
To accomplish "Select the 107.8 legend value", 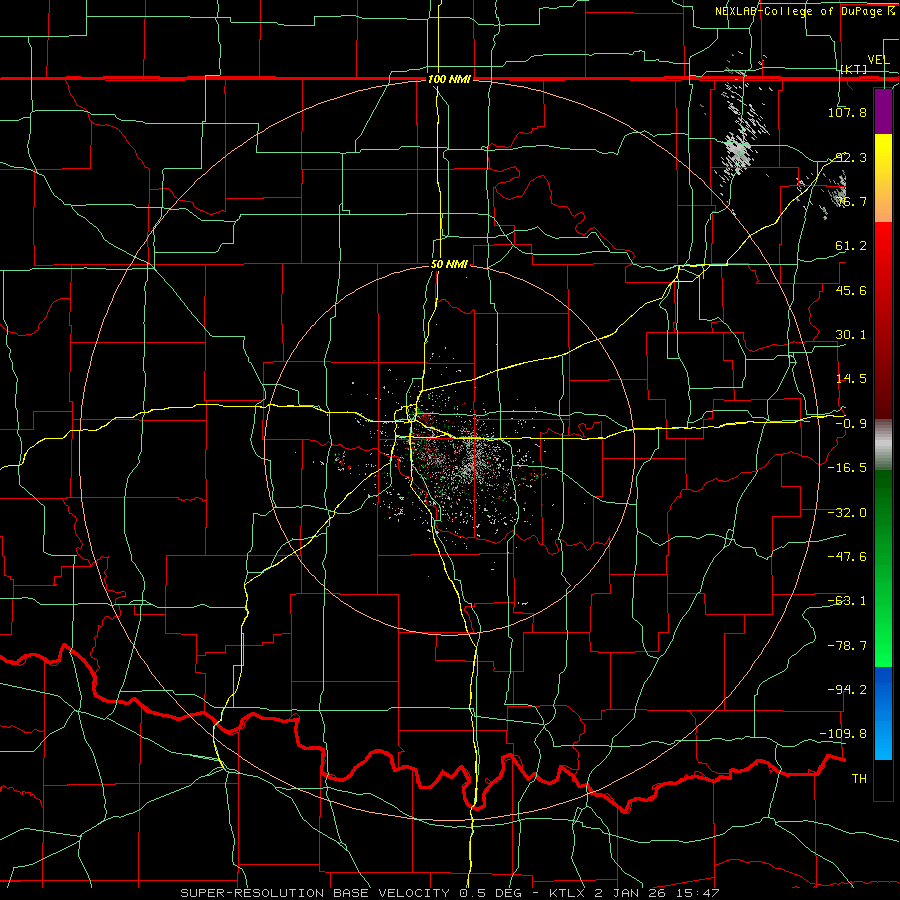I will pyautogui.click(x=847, y=112).
